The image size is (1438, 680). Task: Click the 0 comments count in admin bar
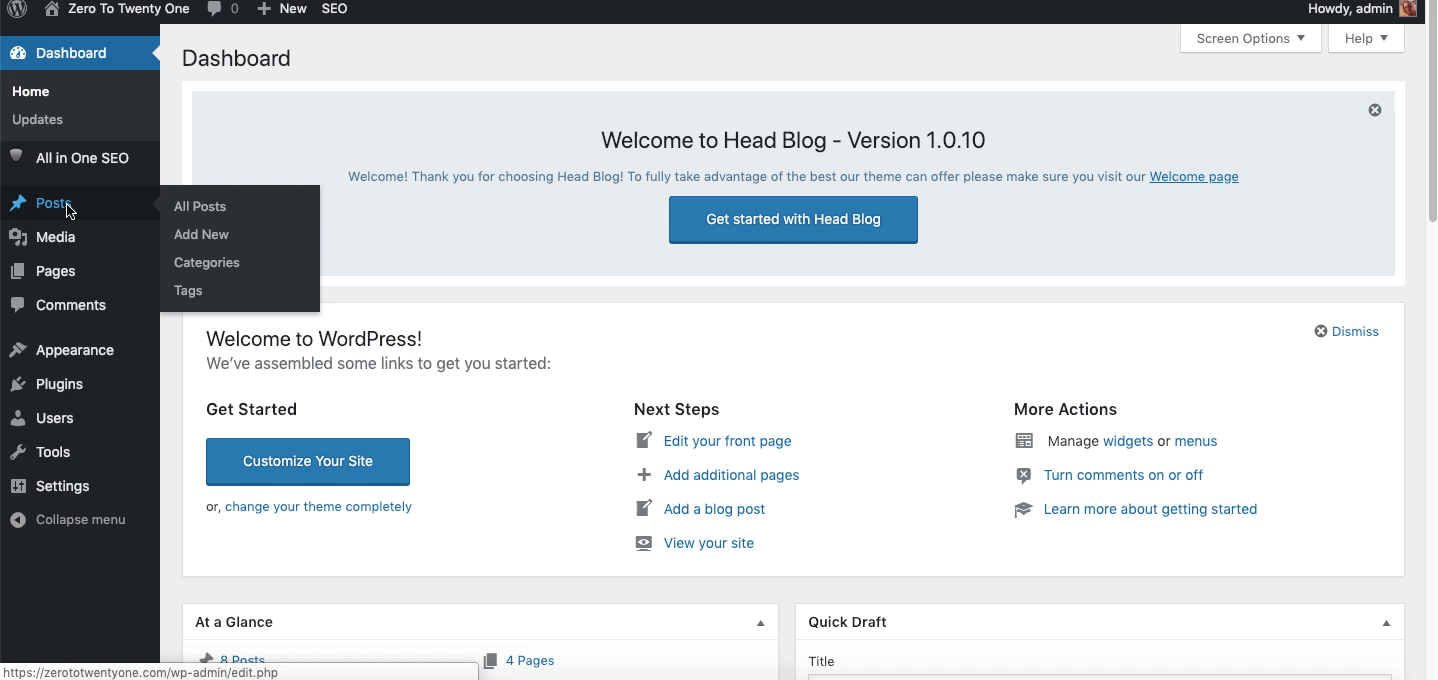[x=234, y=9]
